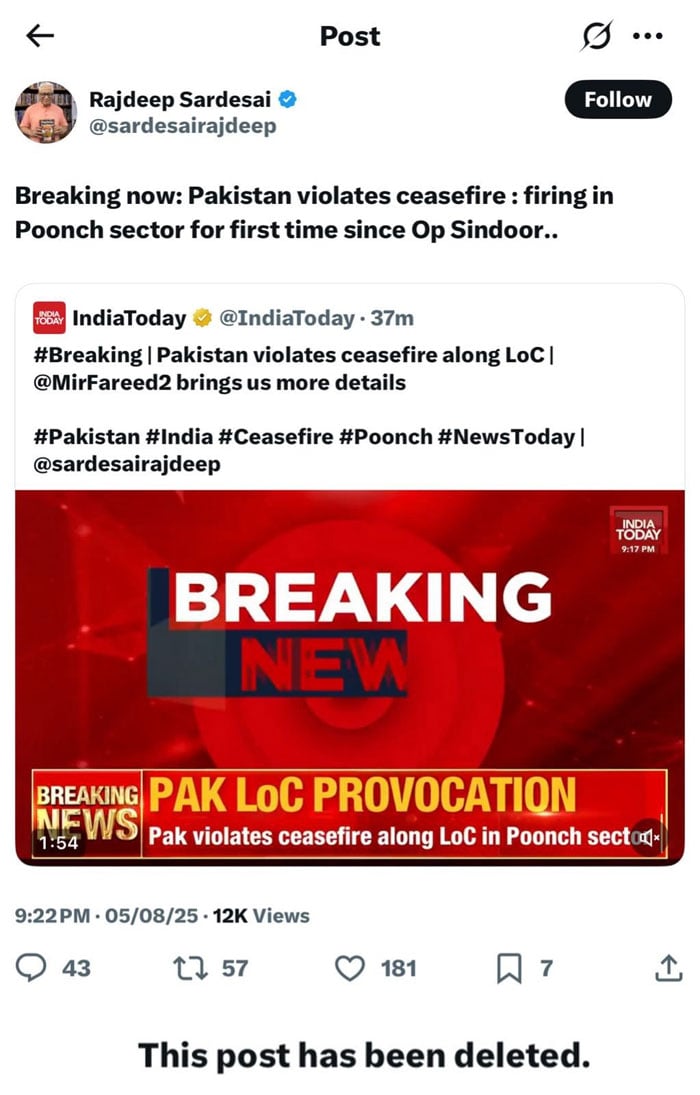Follow Rajdeep Sardesai
Viewport: 700px width, 1095px height.
pos(617,99)
